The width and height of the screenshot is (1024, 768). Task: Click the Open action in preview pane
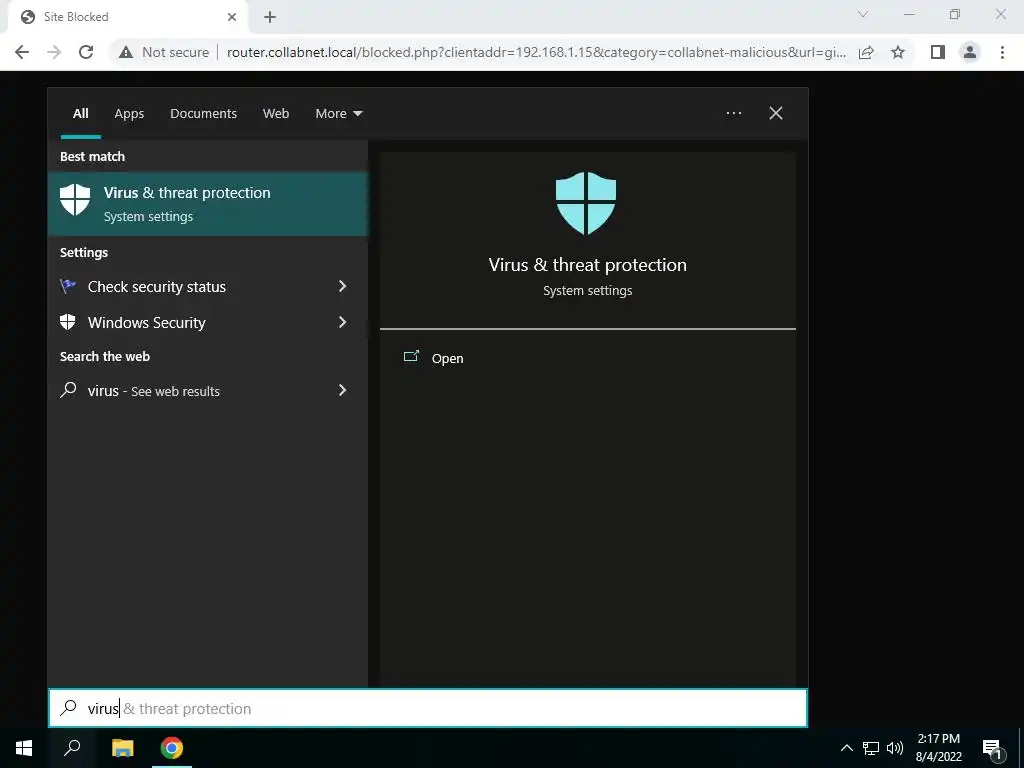coord(447,359)
